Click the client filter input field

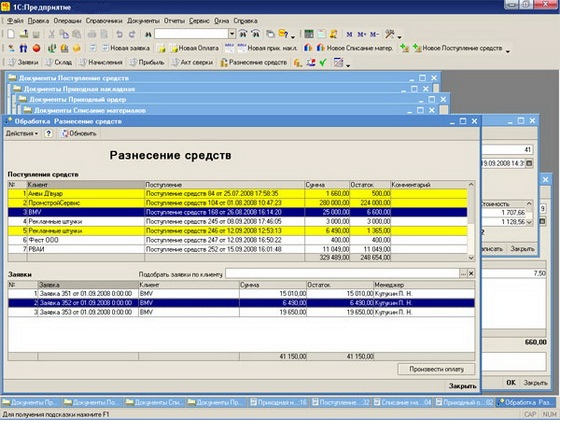point(342,274)
